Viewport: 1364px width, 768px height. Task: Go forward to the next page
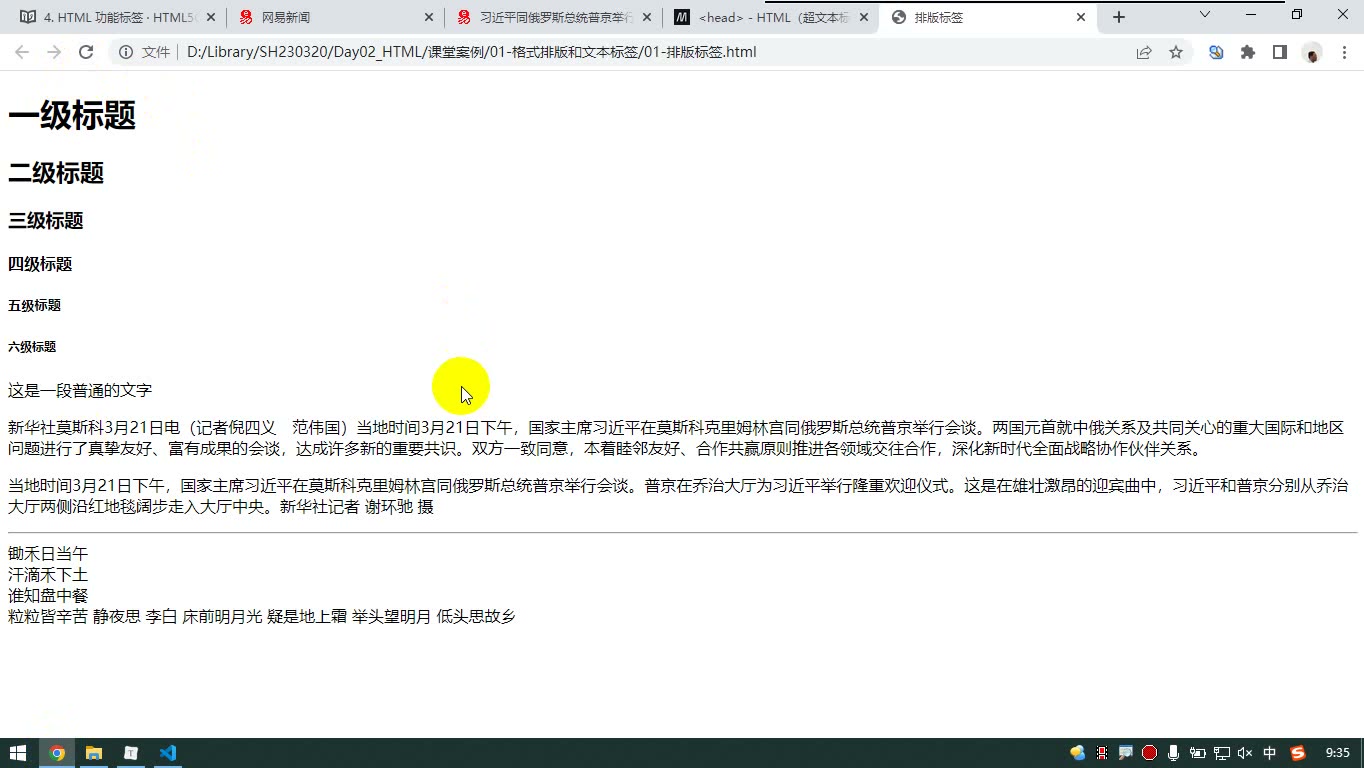[54, 52]
